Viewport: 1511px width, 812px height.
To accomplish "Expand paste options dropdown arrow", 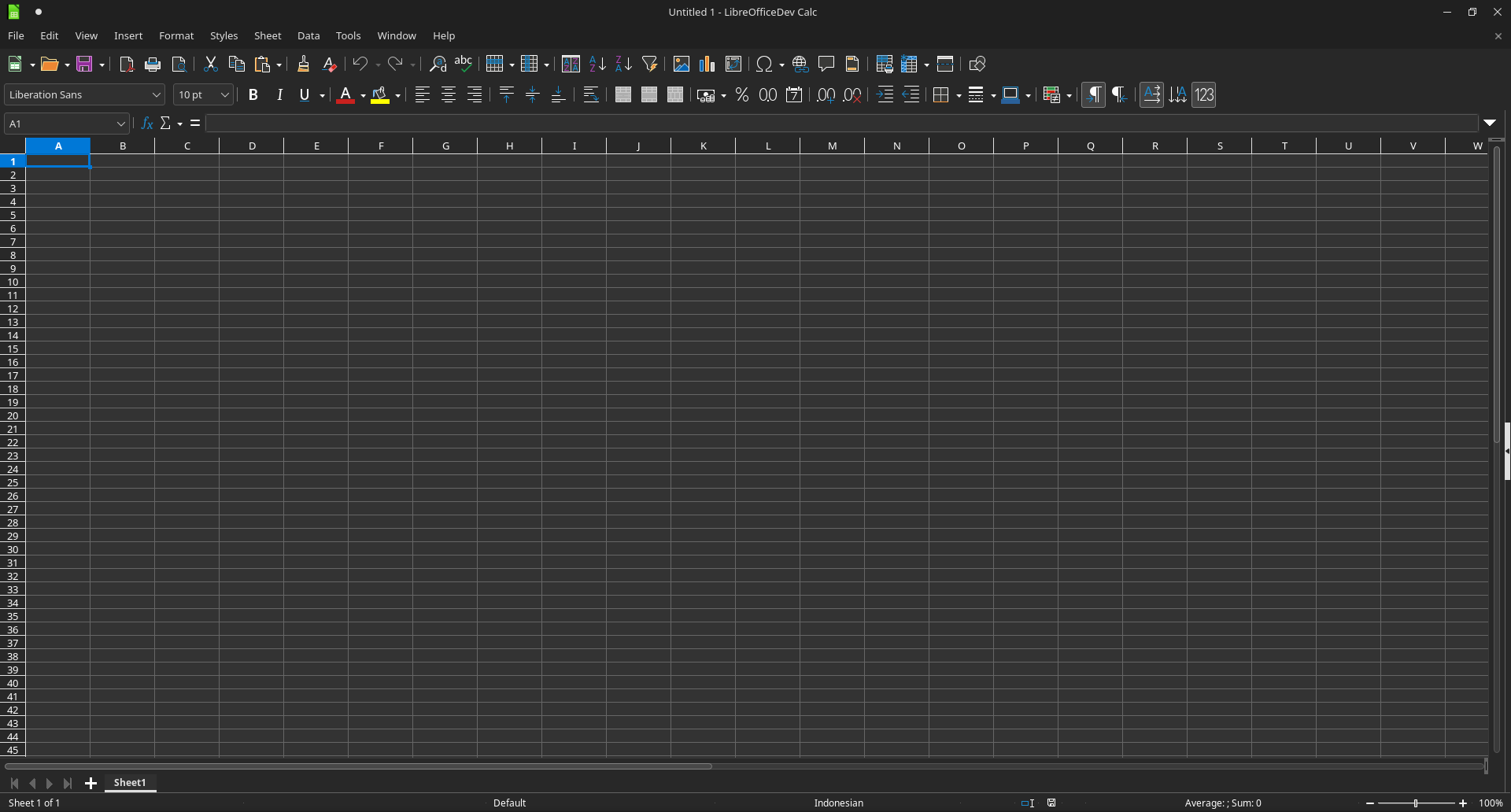I will click(x=279, y=65).
